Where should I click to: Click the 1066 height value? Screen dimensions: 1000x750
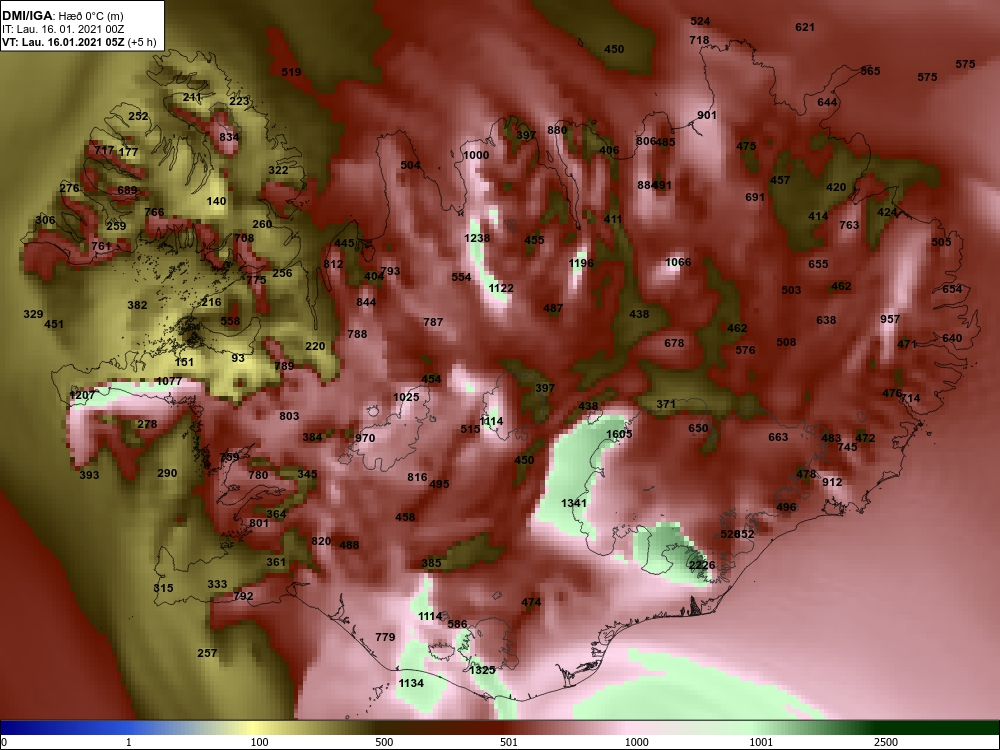(x=678, y=262)
